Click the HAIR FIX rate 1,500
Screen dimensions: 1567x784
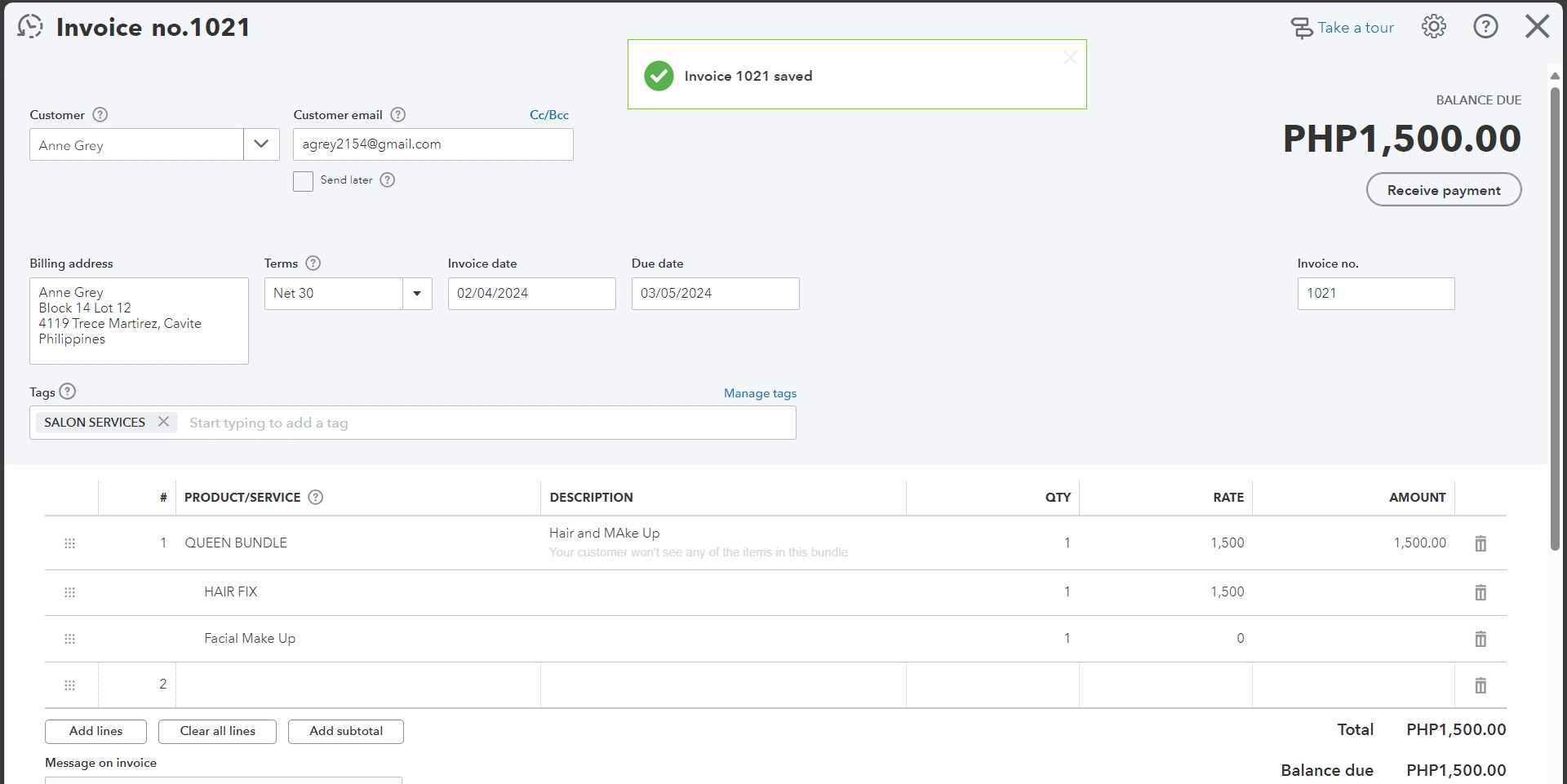point(1227,592)
